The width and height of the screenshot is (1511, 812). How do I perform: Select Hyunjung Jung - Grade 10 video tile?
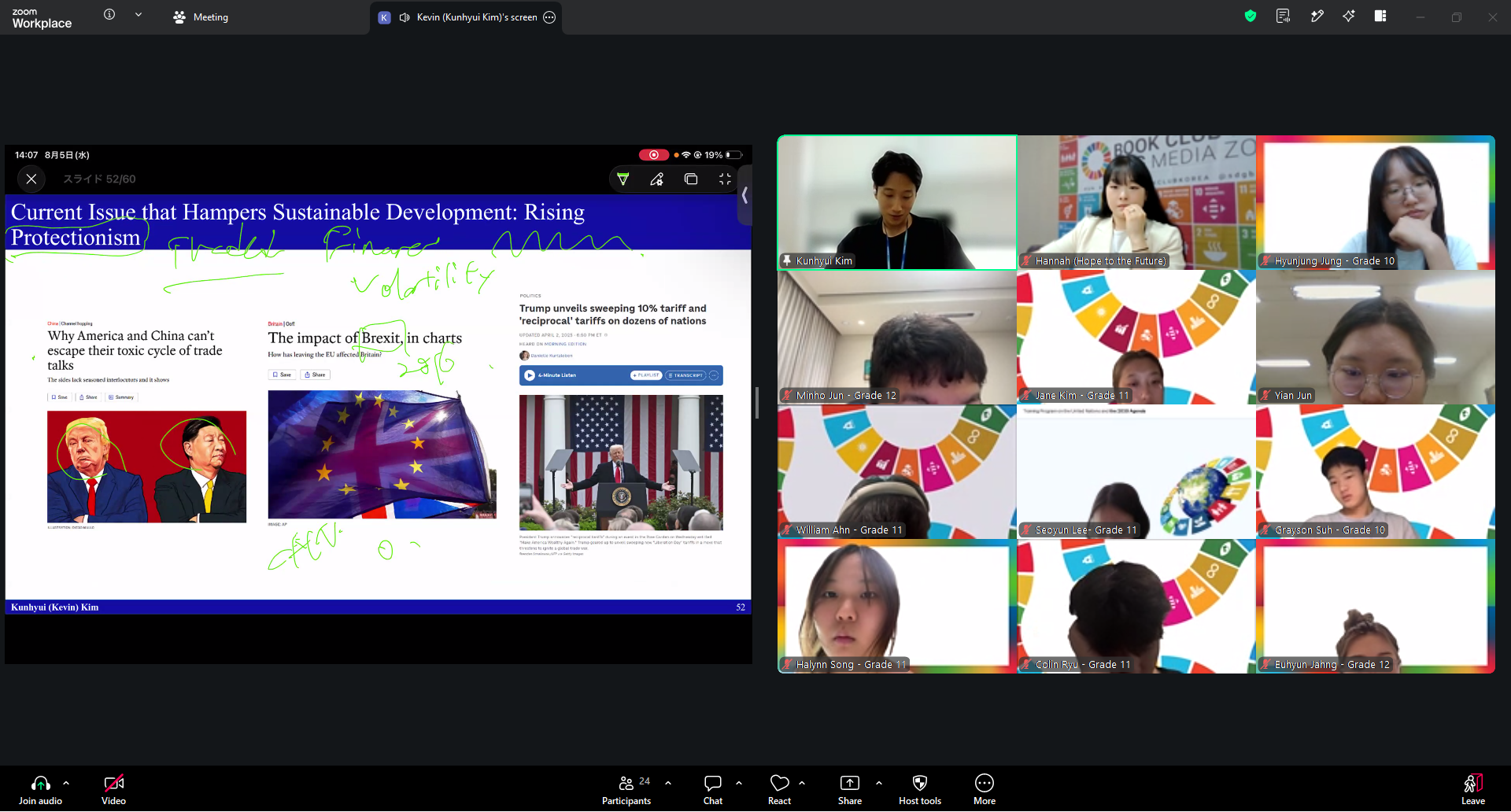click(1376, 203)
